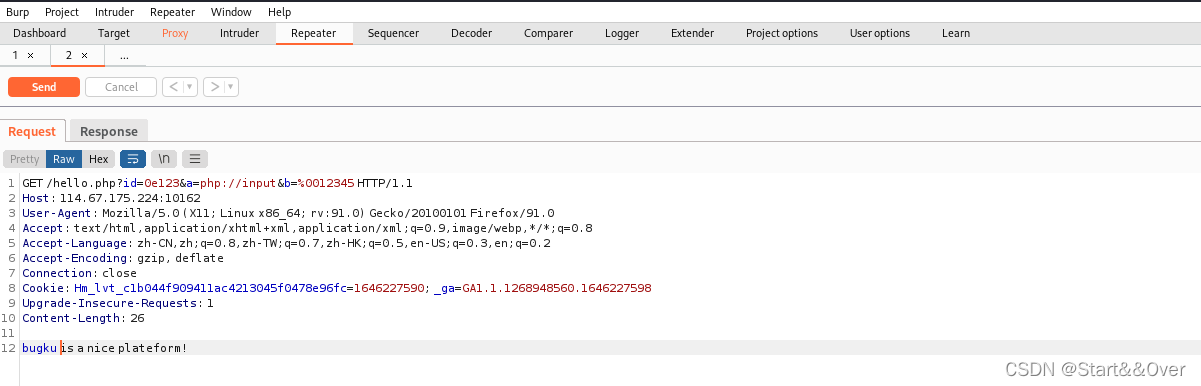Viewport: 1201px width, 386px height.
Task: Click the request body text 'bugku is a nice plateform!'
Action: coord(105,348)
